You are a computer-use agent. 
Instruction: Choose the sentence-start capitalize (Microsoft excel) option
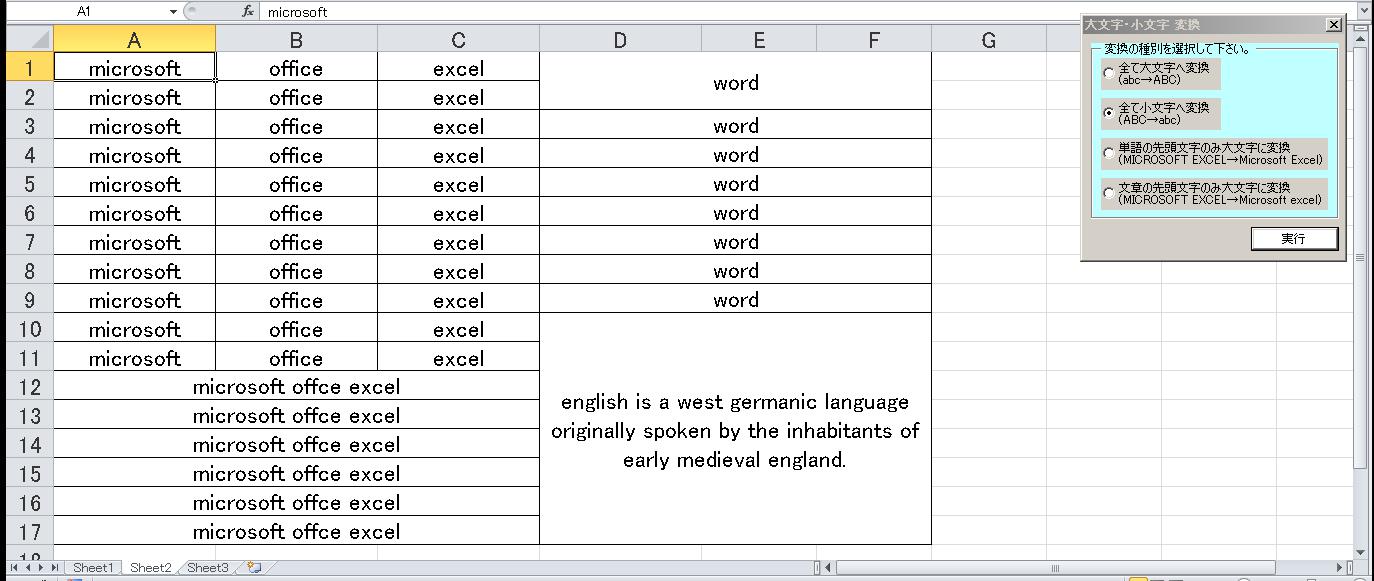point(1108,193)
